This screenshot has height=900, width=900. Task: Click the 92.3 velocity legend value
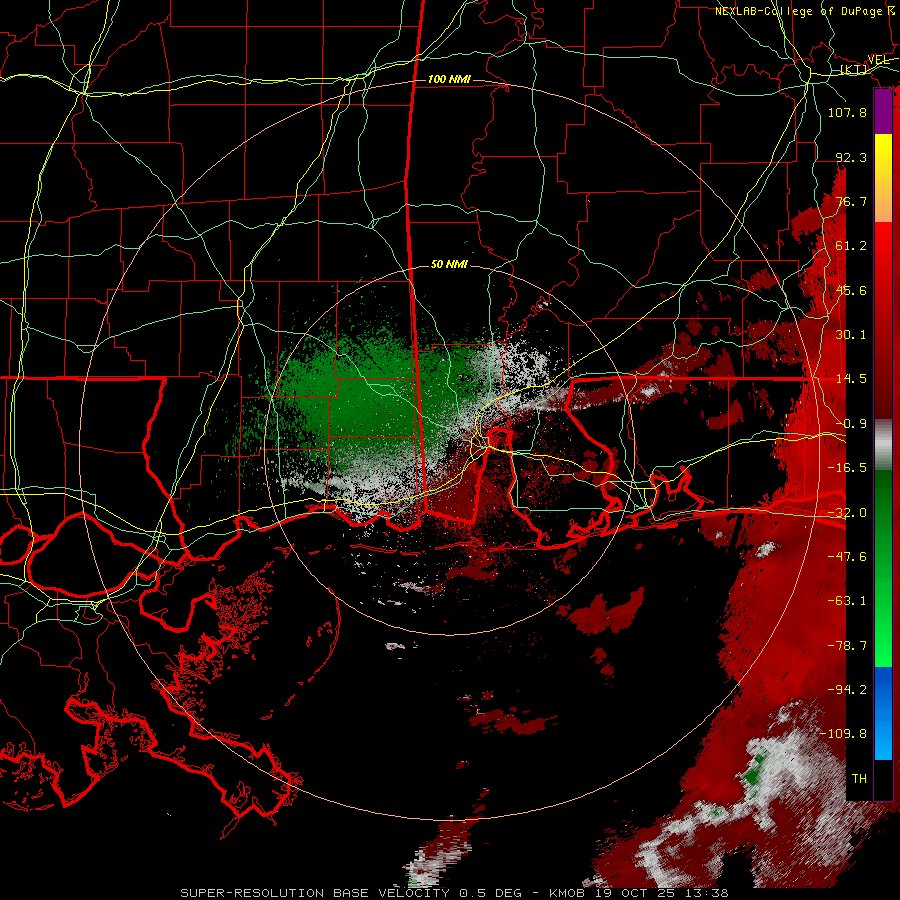[851, 157]
